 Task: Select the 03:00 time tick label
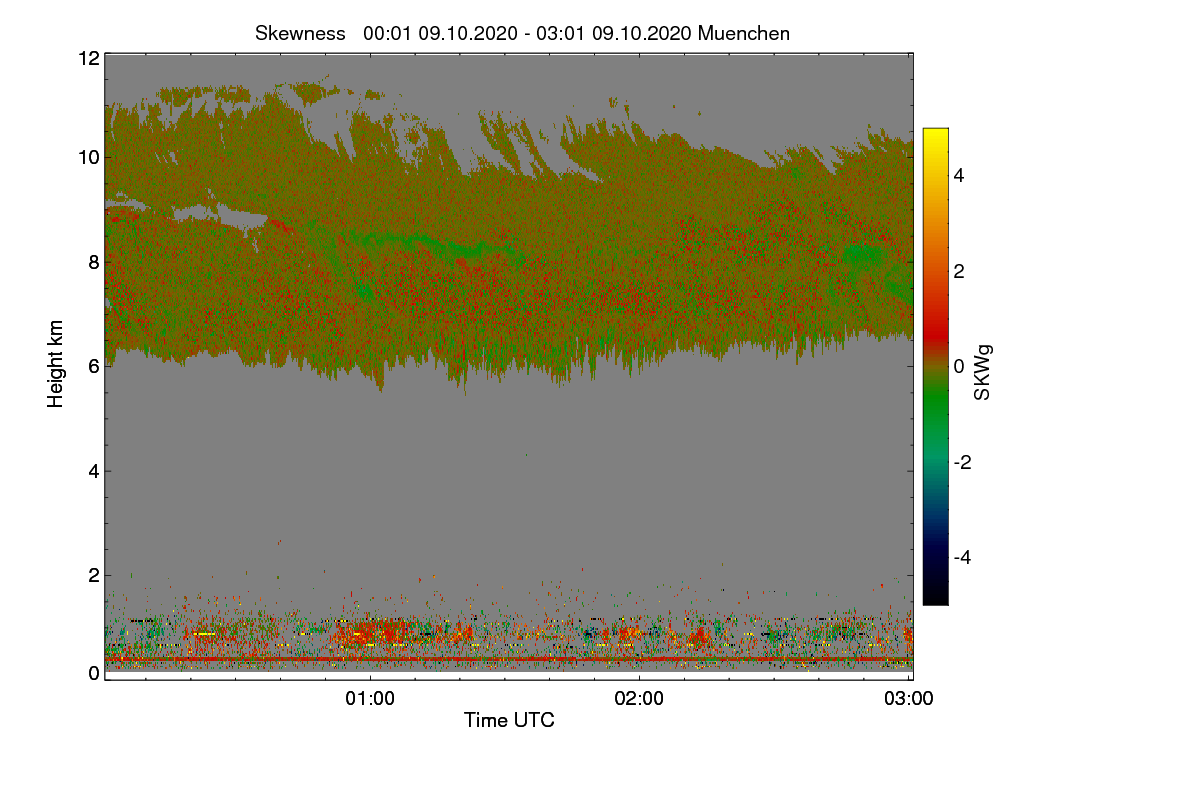click(909, 699)
